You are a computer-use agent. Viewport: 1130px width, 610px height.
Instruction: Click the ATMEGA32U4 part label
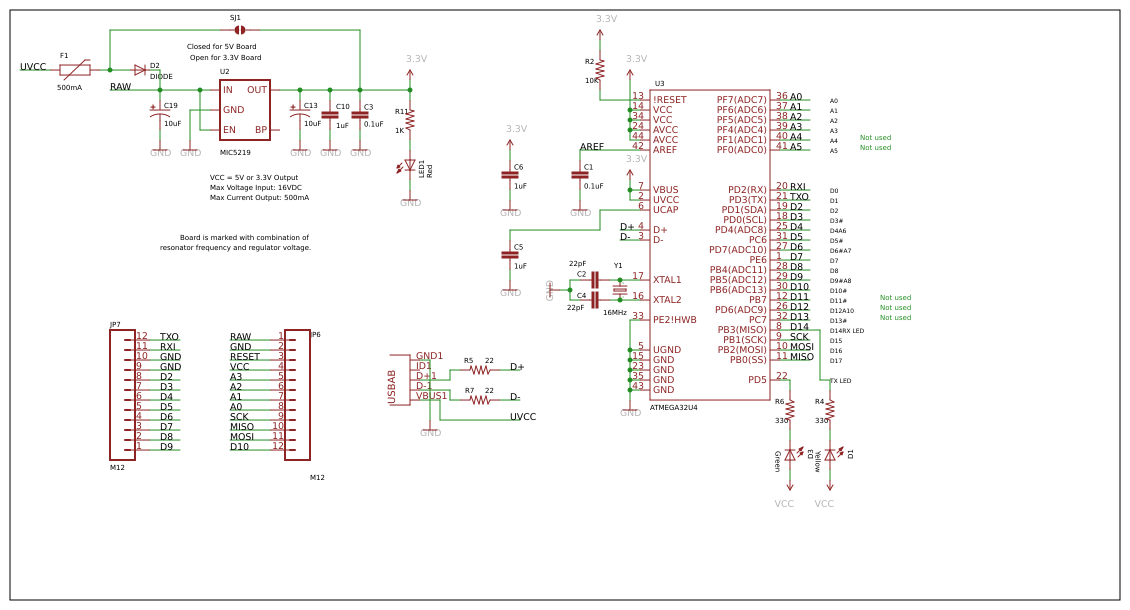[x=674, y=407]
